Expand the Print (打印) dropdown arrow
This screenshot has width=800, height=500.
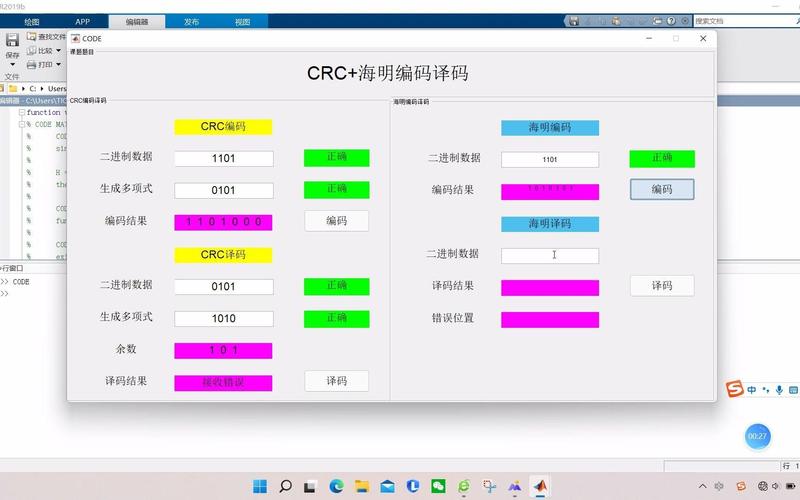[58, 65]
